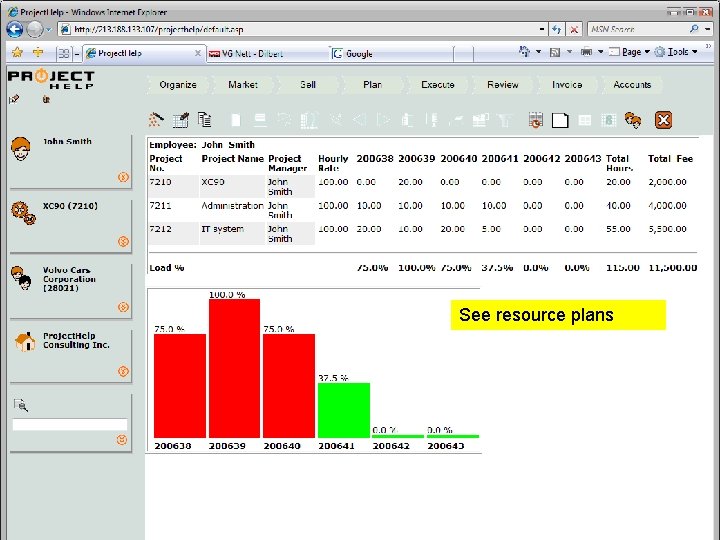Open the recent pages dropdown arrow
The height and width of the screenshot is (540, 720).
[x=49, y=30]
